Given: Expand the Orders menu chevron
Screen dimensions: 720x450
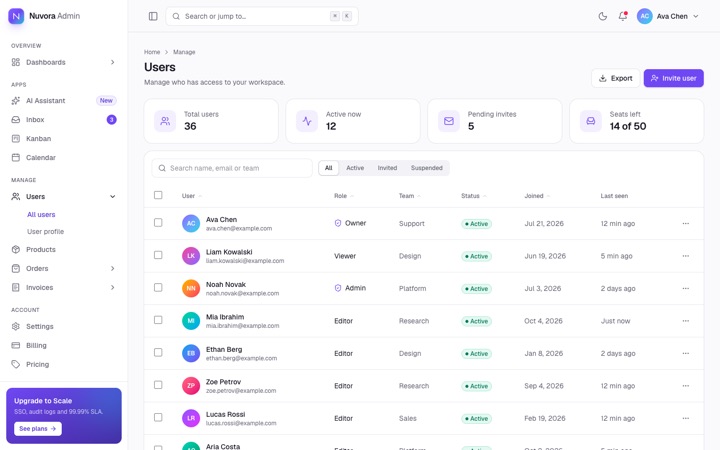Looking at the screenshot, I should point(112,269).
